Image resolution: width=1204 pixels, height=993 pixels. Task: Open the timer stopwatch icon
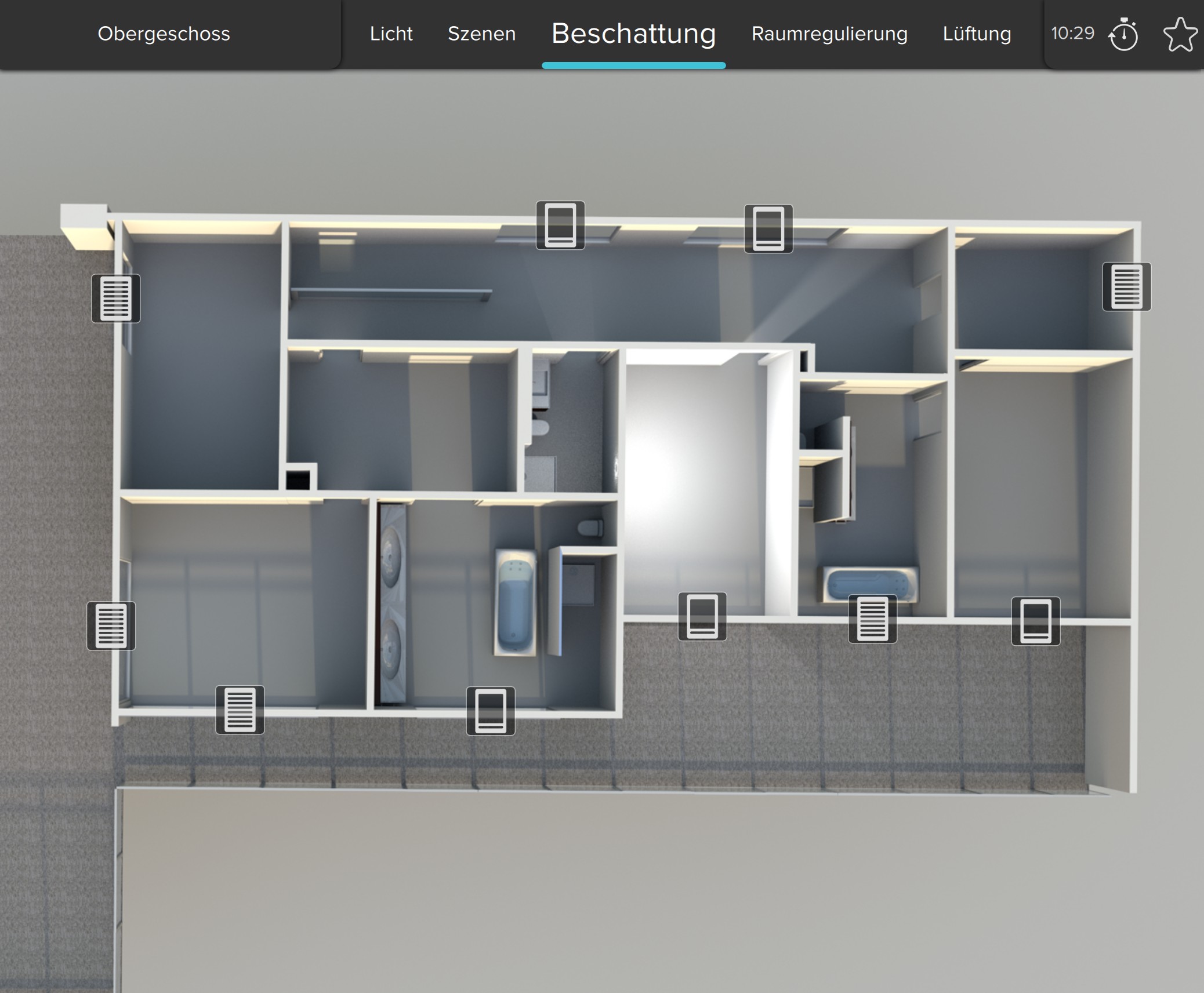[1123, 34]
